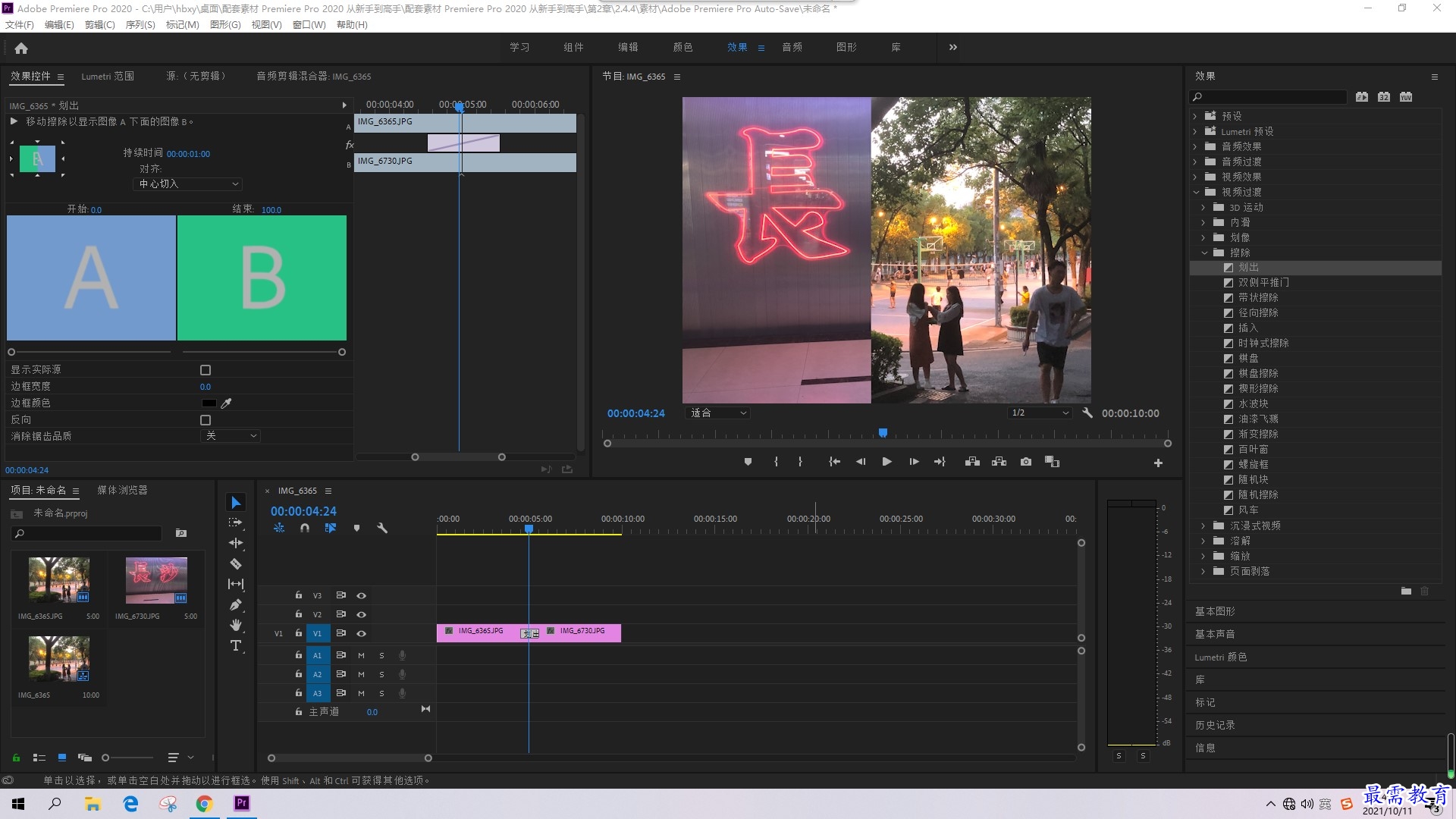
Task: Select 双侧平推门 transition
Action: pyautogui.click(x=1263, y=283)
